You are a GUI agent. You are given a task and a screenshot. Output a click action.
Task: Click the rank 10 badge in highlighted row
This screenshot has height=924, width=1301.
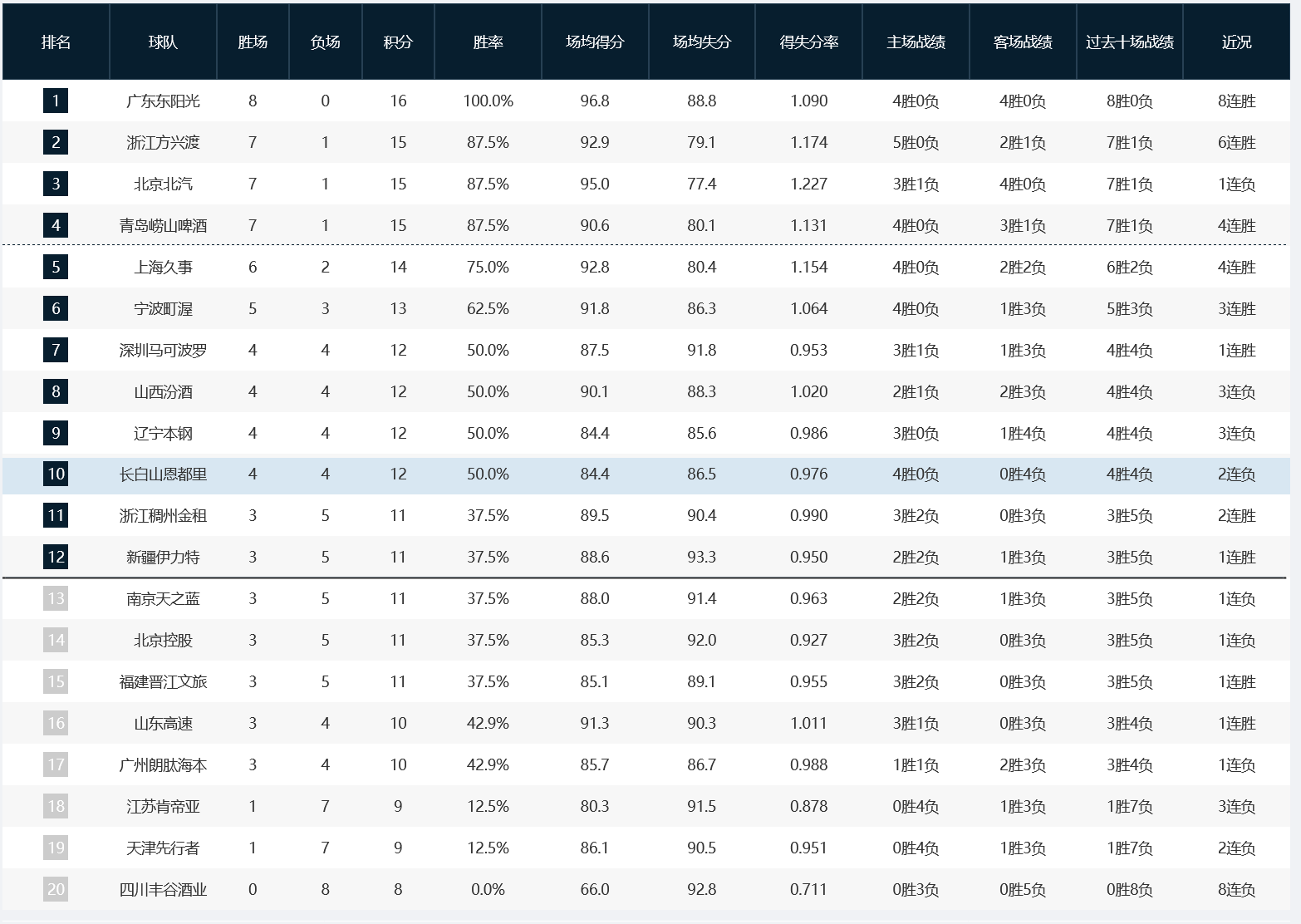56,474
